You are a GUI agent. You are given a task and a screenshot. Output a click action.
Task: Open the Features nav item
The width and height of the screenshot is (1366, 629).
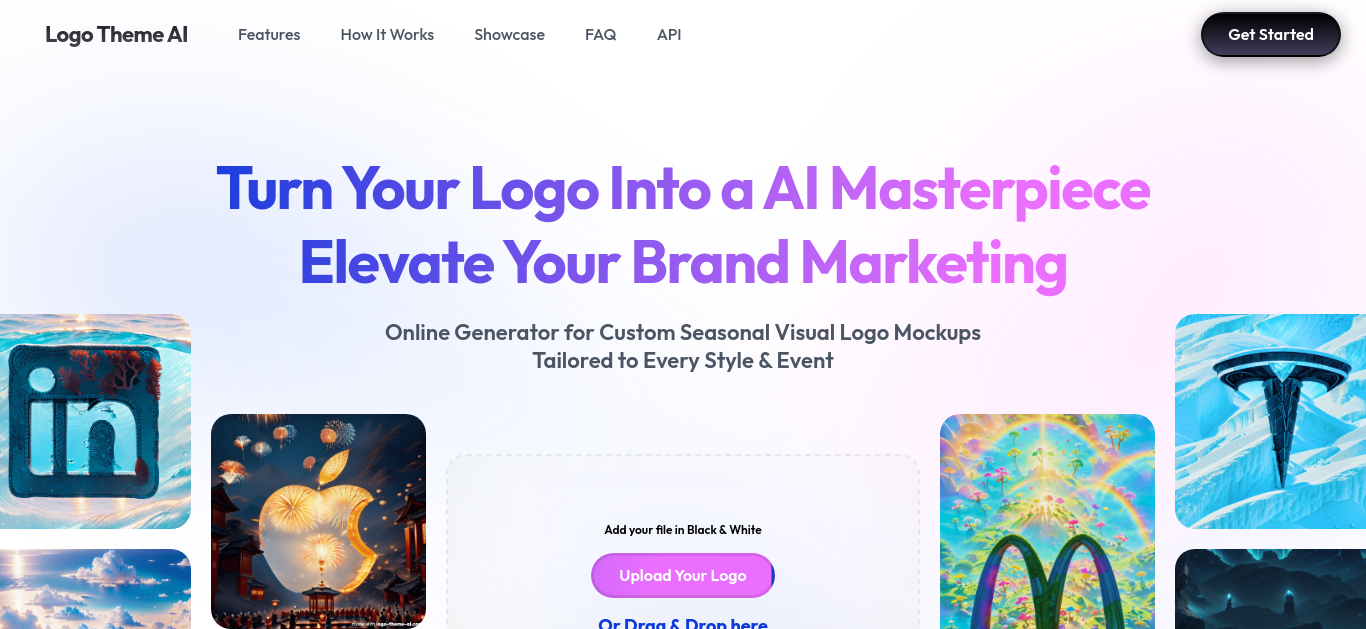pos(269,34)
